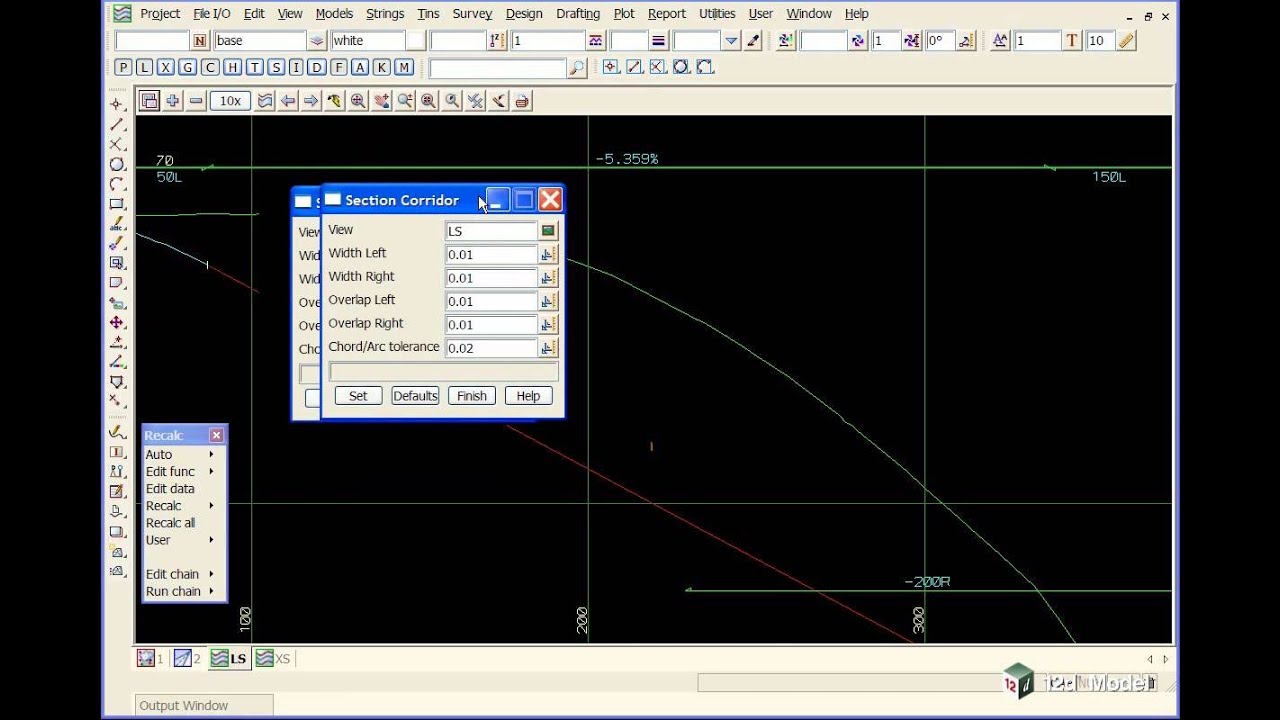
Task: Open Width Left measure picker icon
Action: [548, 254]
